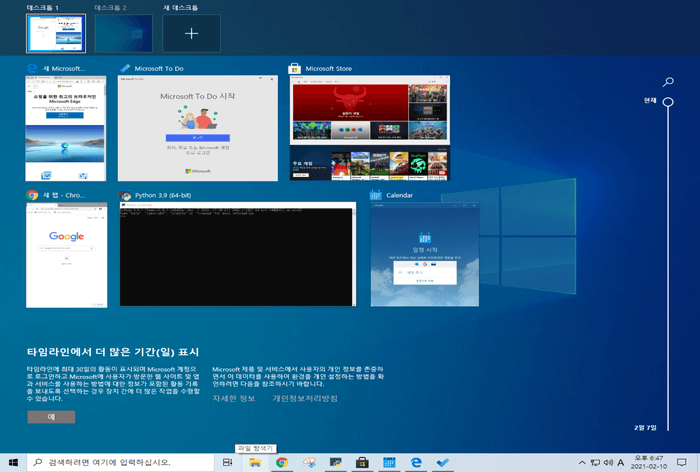Open the taskbar clock showing 6:47
Viewport: 700px width, 472px height.
tap(649, 463)
